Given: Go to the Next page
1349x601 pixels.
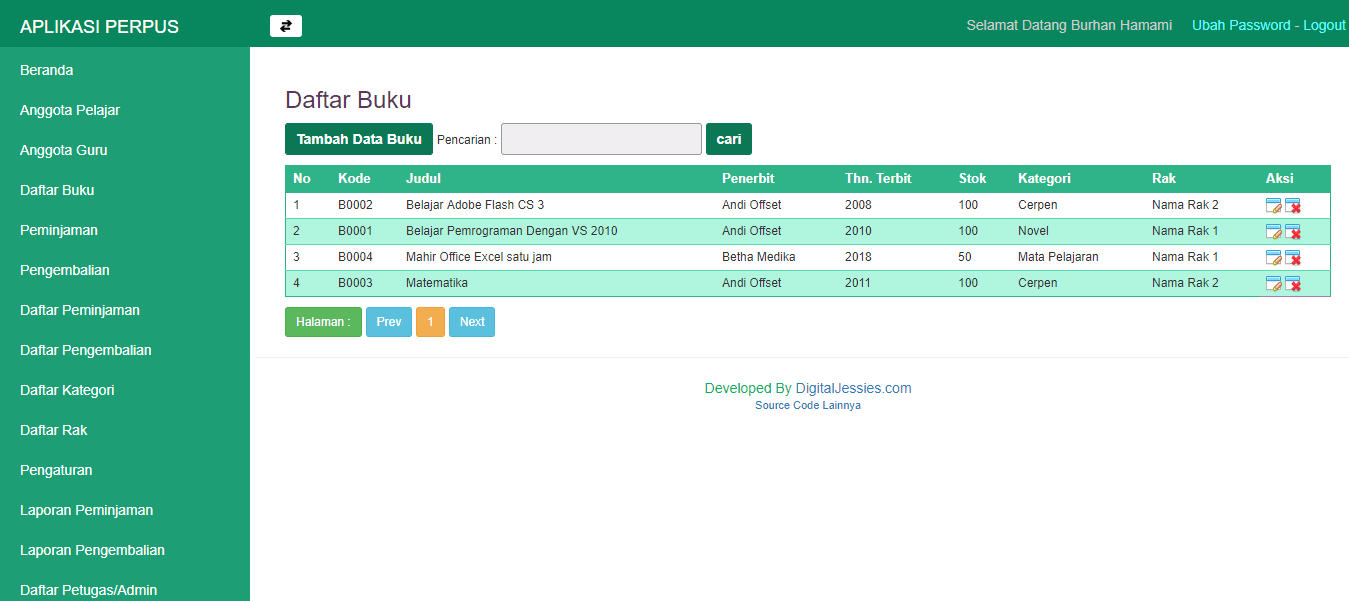Looking at the screenshot, I should click(x=472, y=322).
